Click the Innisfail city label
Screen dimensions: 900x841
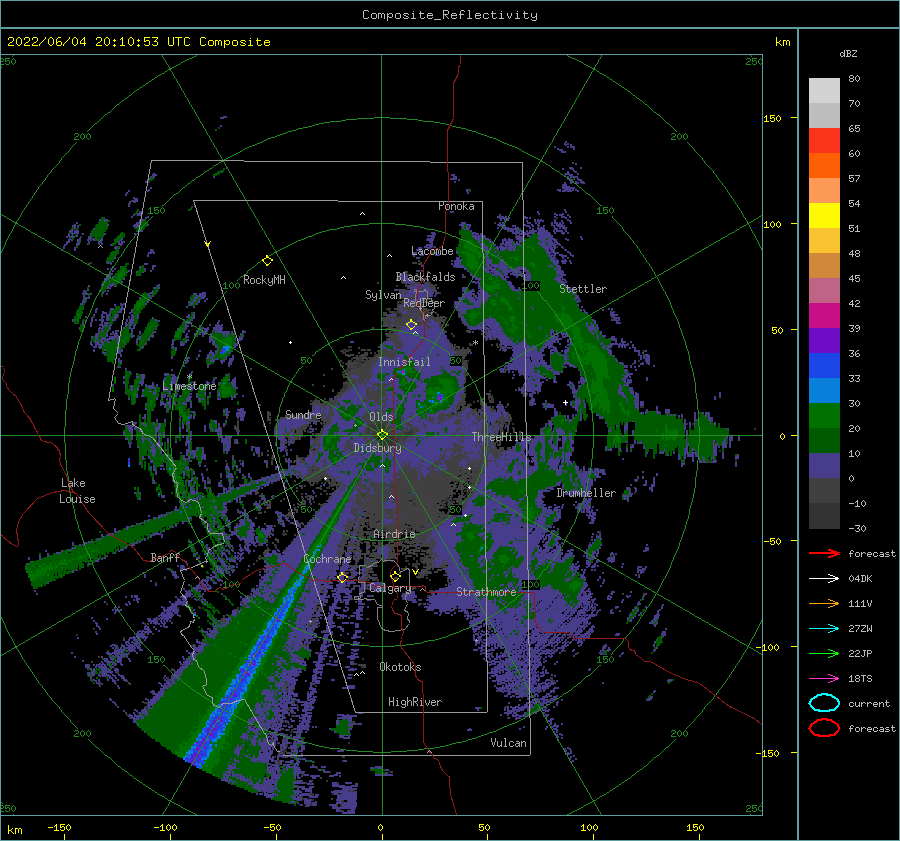tap(404, 362)
